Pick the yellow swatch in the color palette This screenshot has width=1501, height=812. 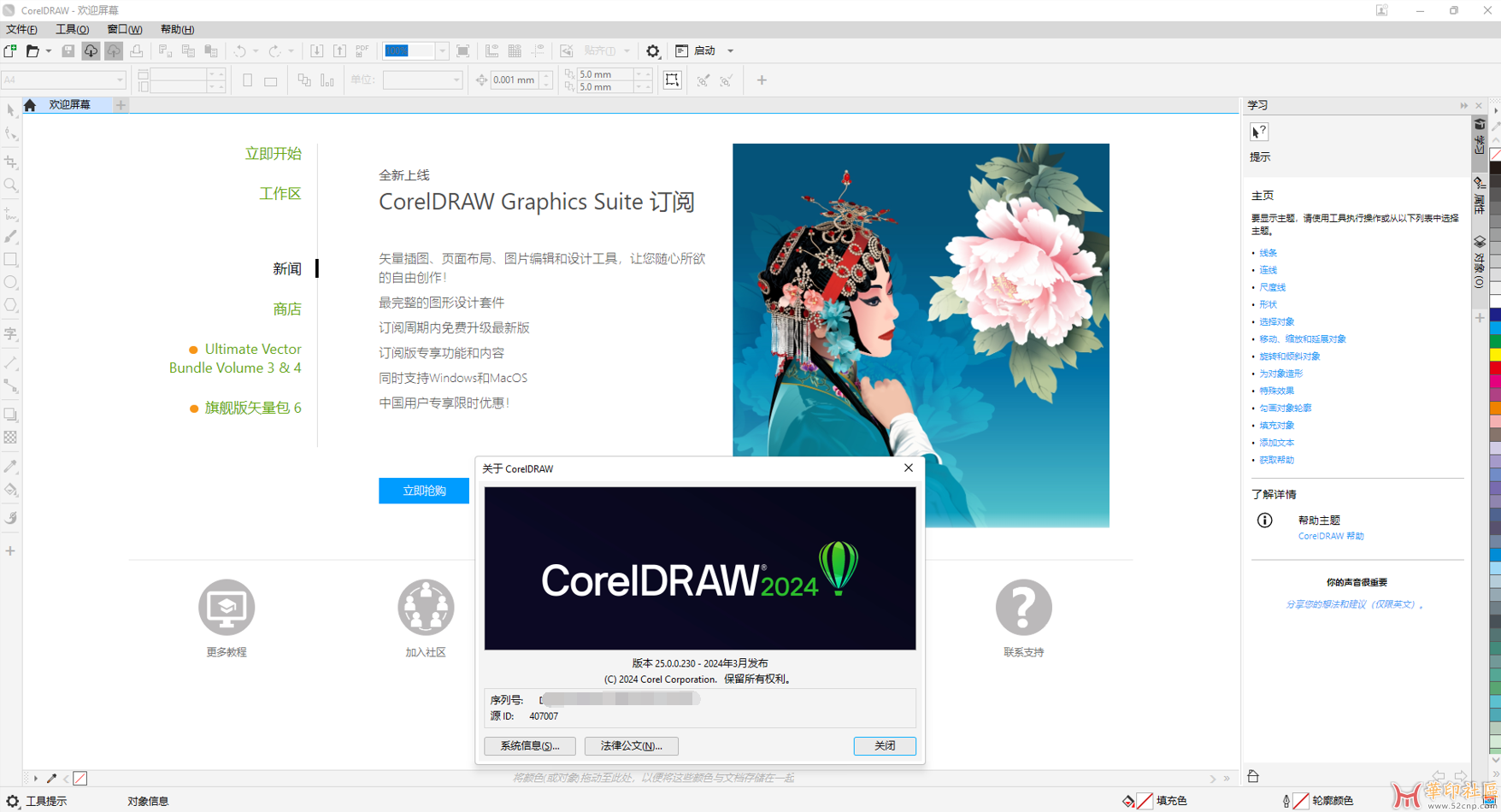1495,356
